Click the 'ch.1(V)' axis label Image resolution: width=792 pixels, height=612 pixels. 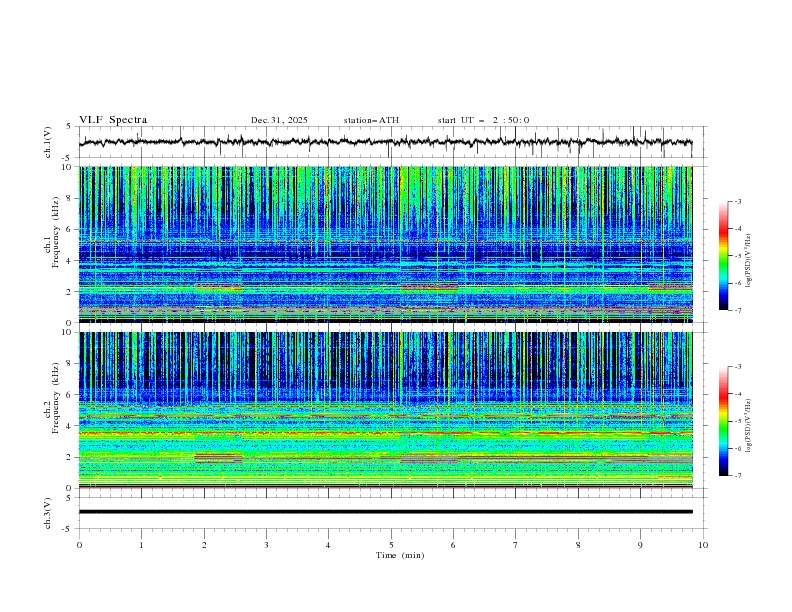pos(48,143)
